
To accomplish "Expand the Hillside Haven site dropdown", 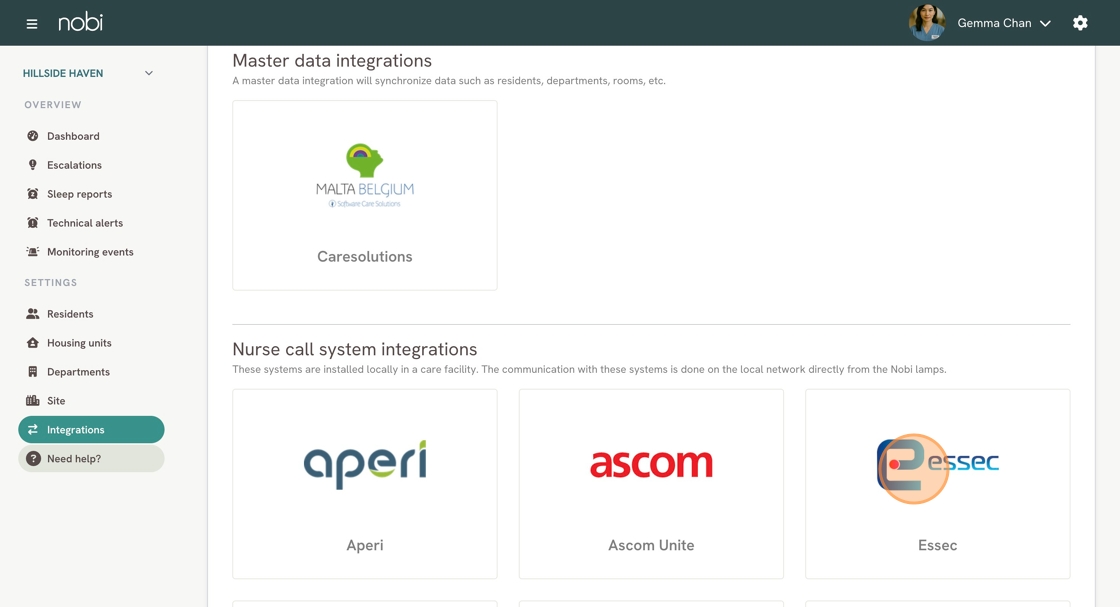I will [x=149, y=73].
